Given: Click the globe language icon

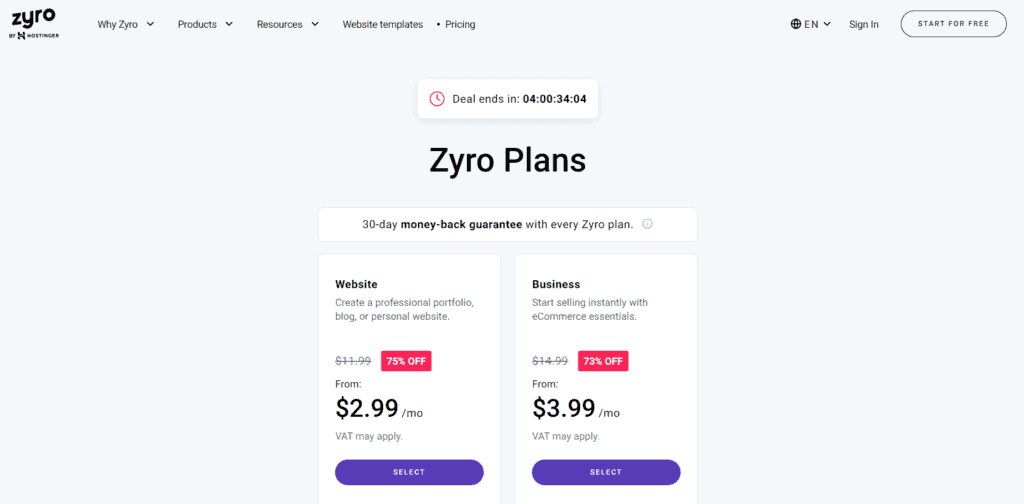Looking at the screenshot, I should (x=796, y=24).
